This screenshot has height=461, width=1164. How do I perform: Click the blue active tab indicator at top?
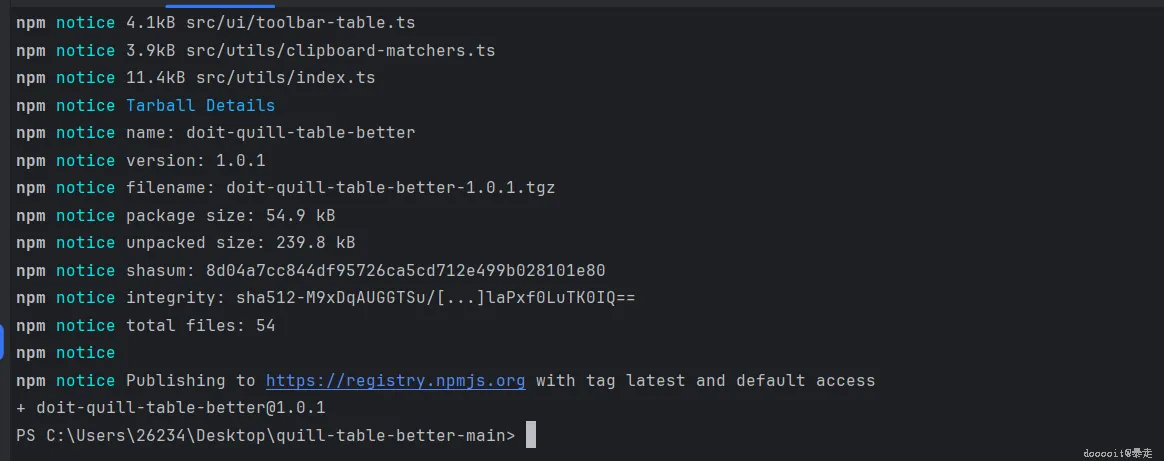[x=233, y=4]
